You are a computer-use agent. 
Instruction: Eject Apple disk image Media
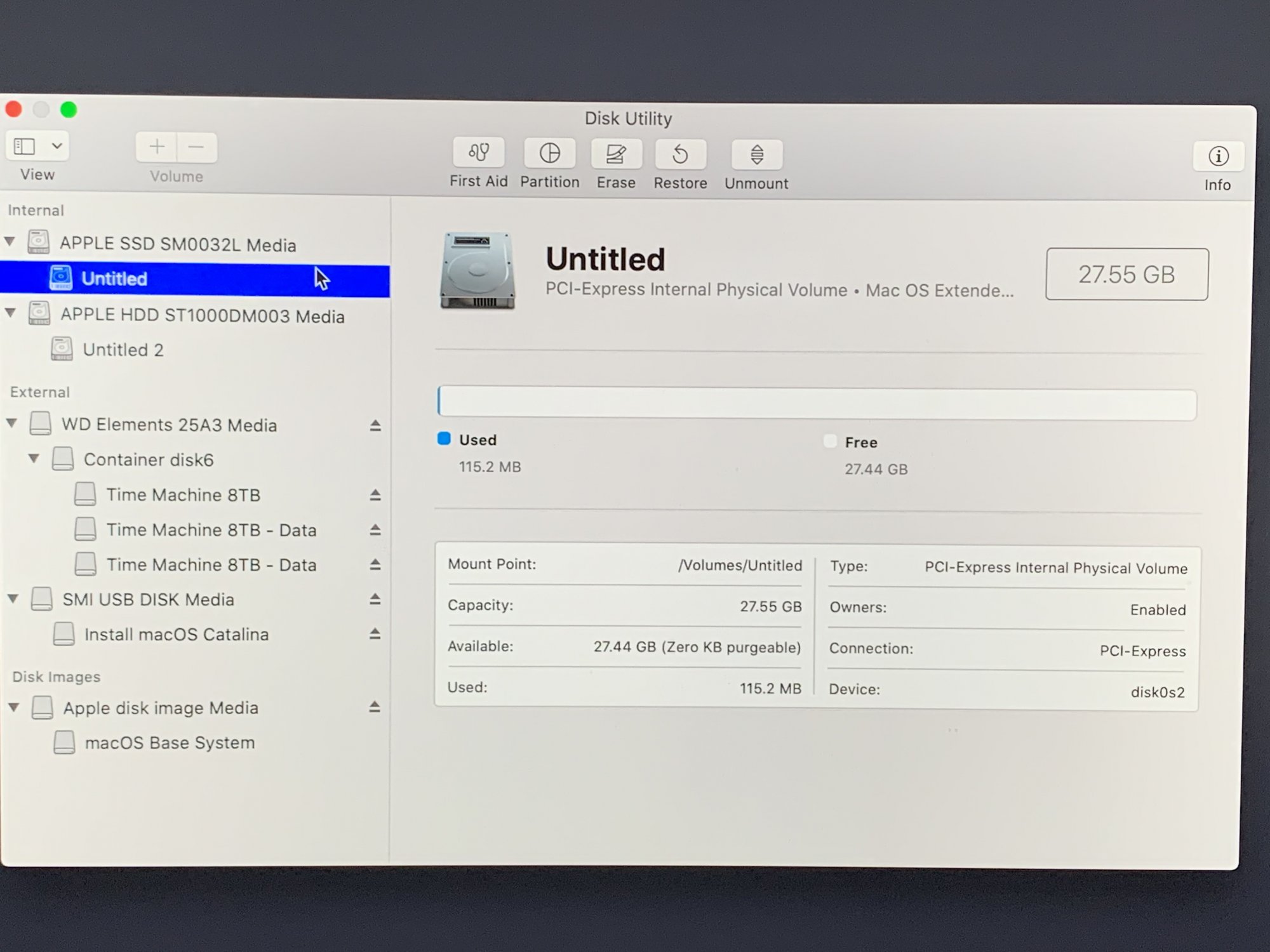pyautogui.click(x=375, y=706)
